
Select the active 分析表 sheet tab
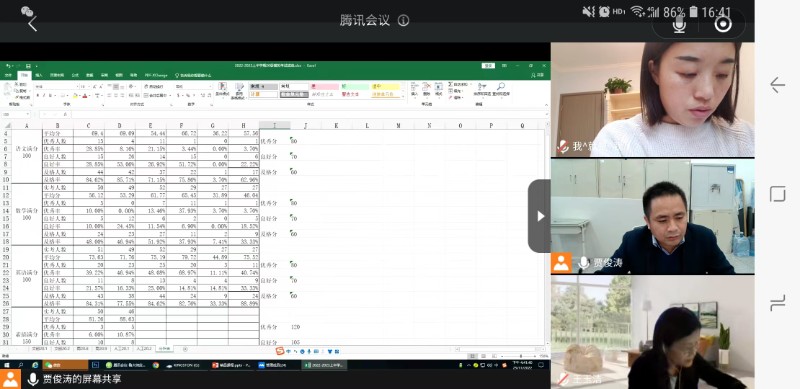tap(164, 349)
